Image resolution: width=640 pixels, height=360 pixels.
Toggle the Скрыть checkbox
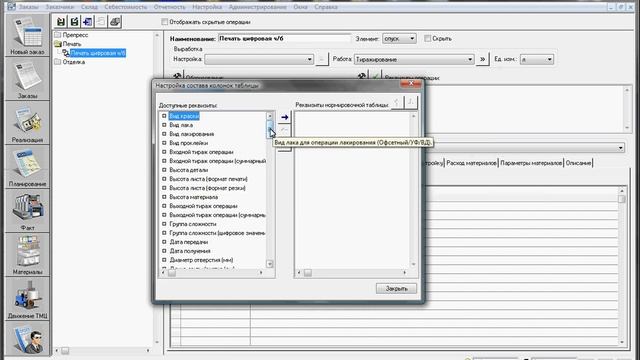pyautogui.click(x=427, y=38)
